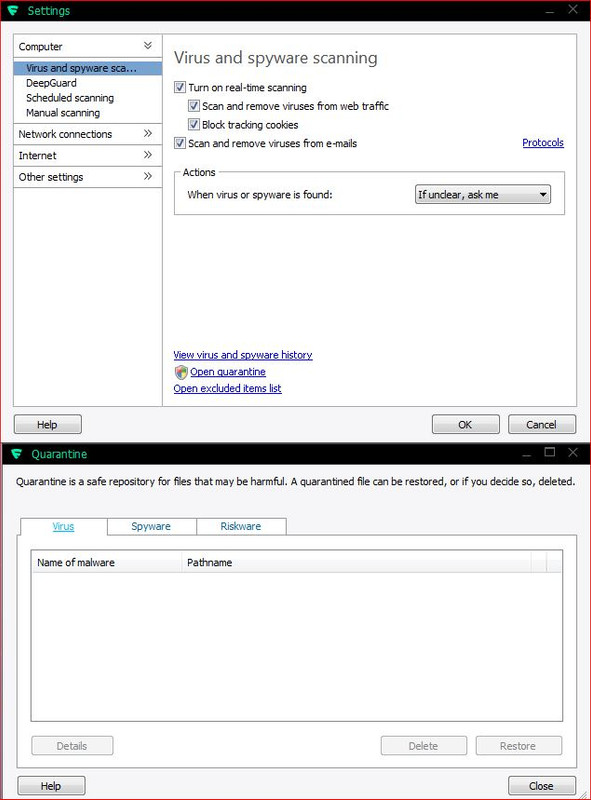Viewport: 591px width, 800px height.
Task: Click the Delete button in Quarantine
Action: [x=424, y=746]
